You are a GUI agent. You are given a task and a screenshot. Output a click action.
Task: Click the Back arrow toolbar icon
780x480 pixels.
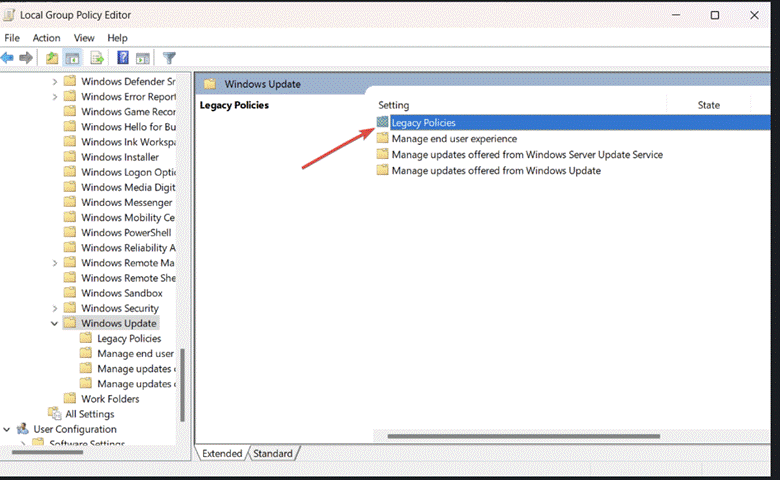pyautogui.click(x=7, y=58)
